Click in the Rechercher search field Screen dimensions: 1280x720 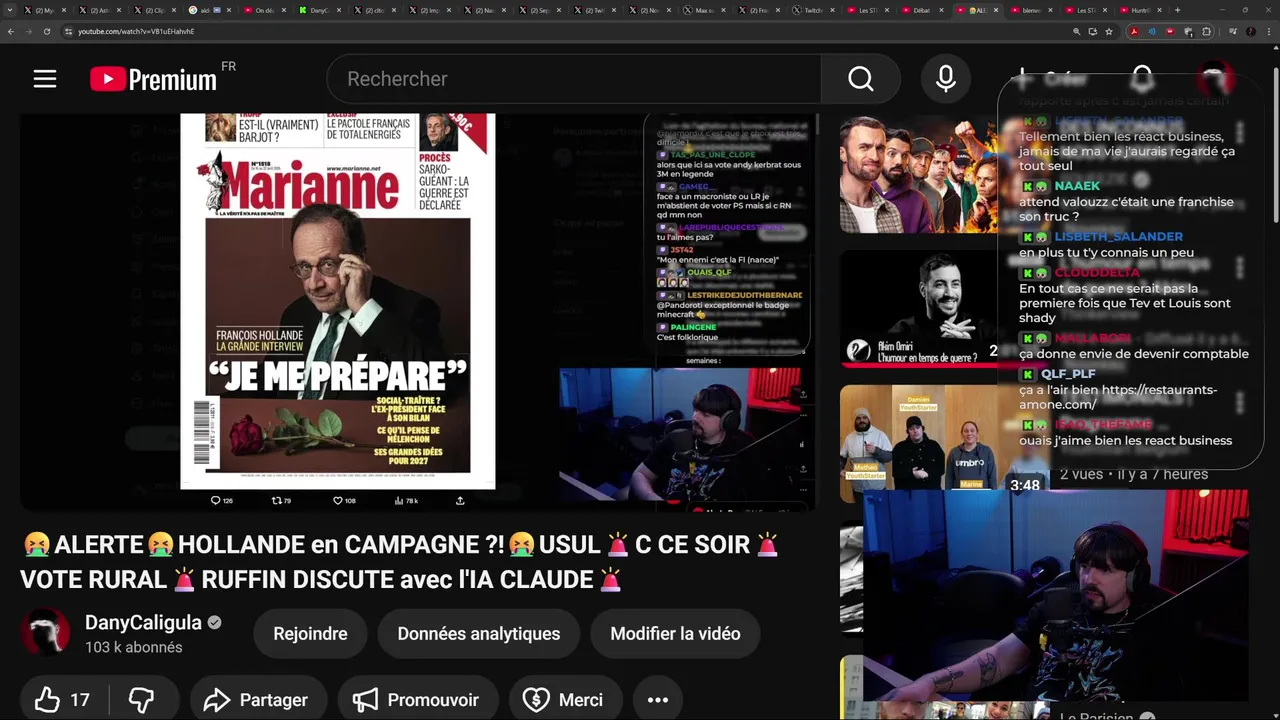point(574,79)
